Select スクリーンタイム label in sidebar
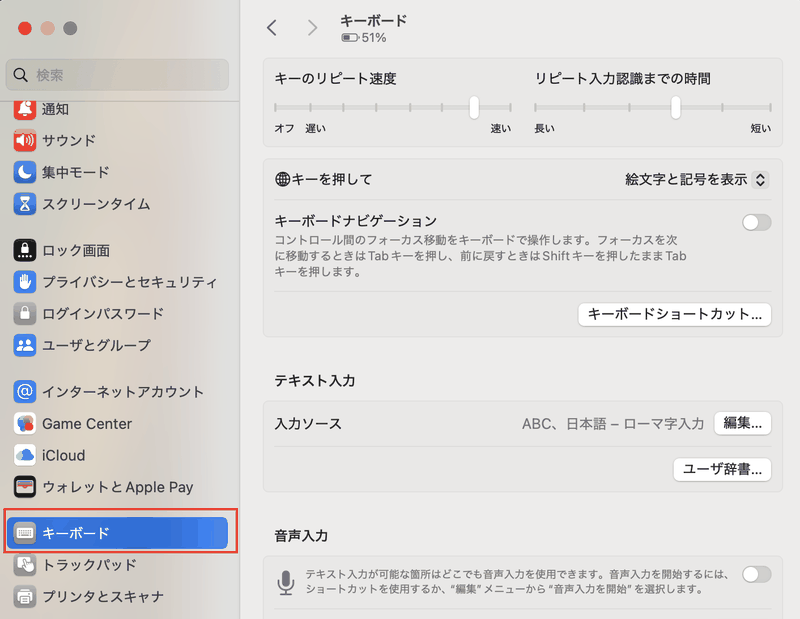Image resolution: width=800 pixels, height=619 pixels. (x=96, y=204)
